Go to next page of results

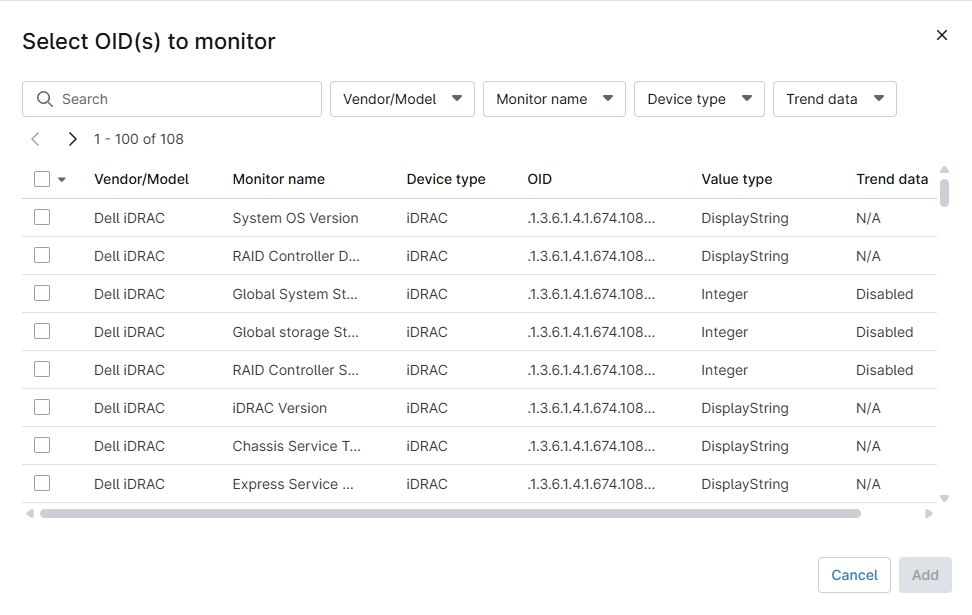[x=73, y=139]
